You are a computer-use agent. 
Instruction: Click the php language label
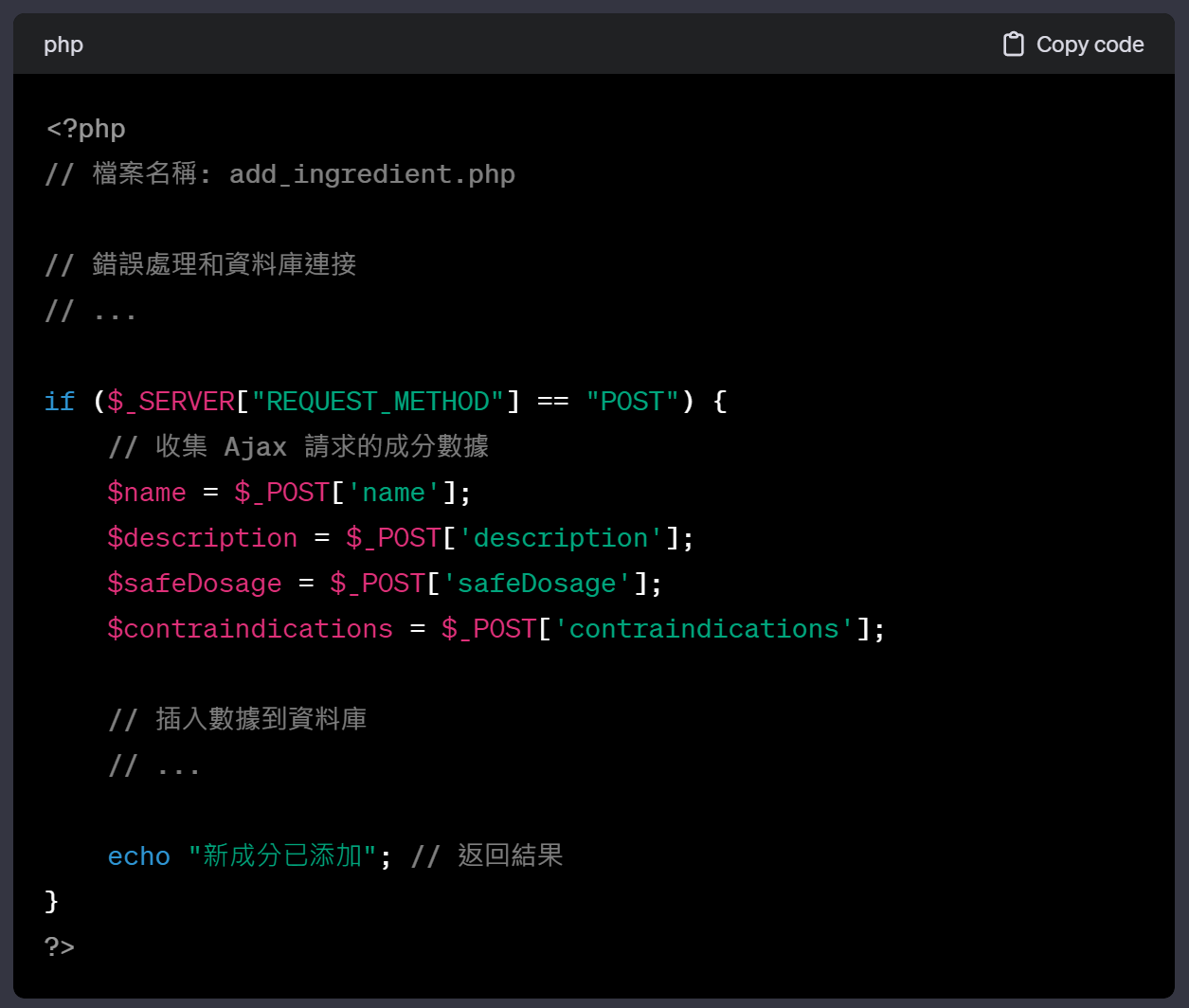[x=63, y=45]
